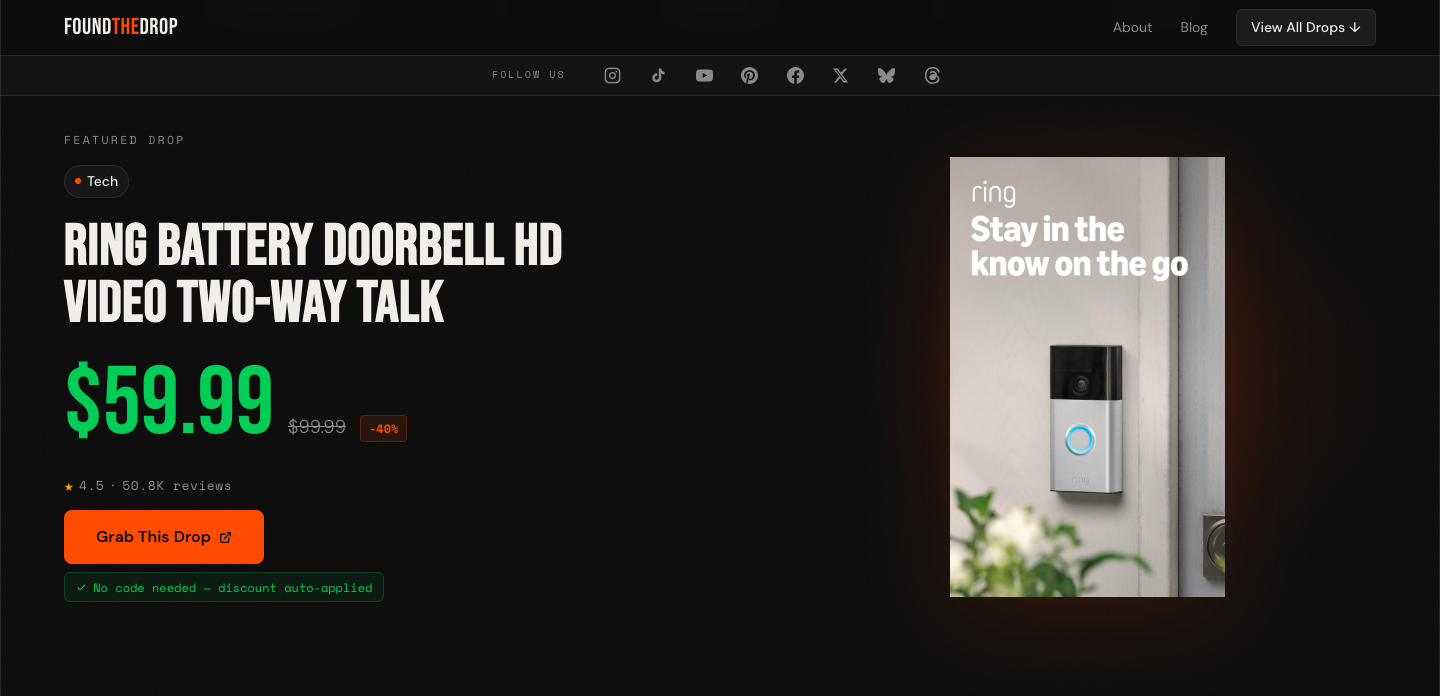1440x696 pixels.
Task: Open the Bluesky butterfly icon
Action: click(886, 75)
